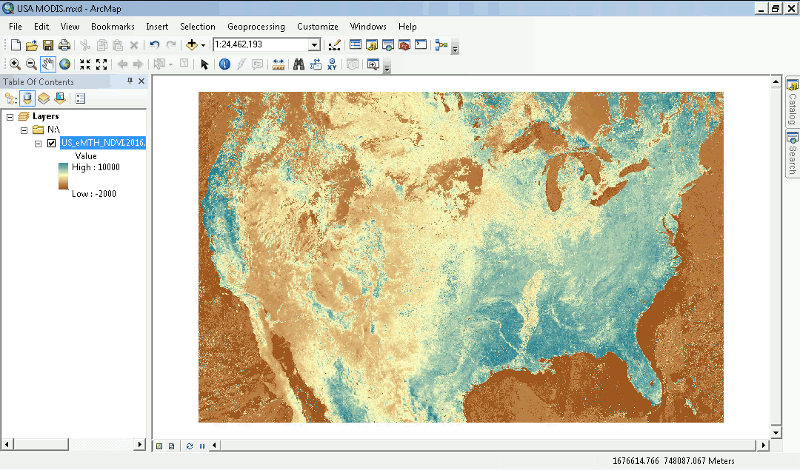Open the Catalog side panel tab
Screen dimensions: 800x470
(x=791, y=101)
